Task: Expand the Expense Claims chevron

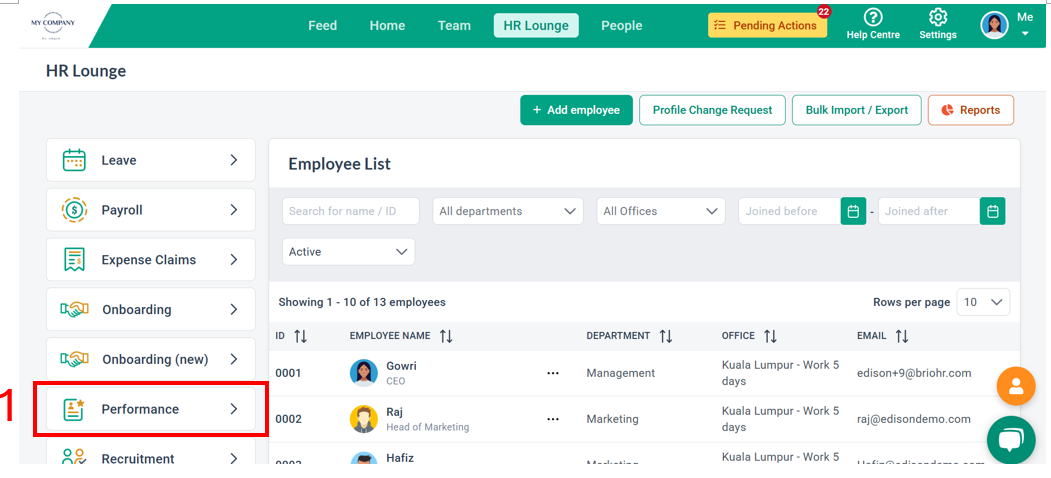Action: 234,259
